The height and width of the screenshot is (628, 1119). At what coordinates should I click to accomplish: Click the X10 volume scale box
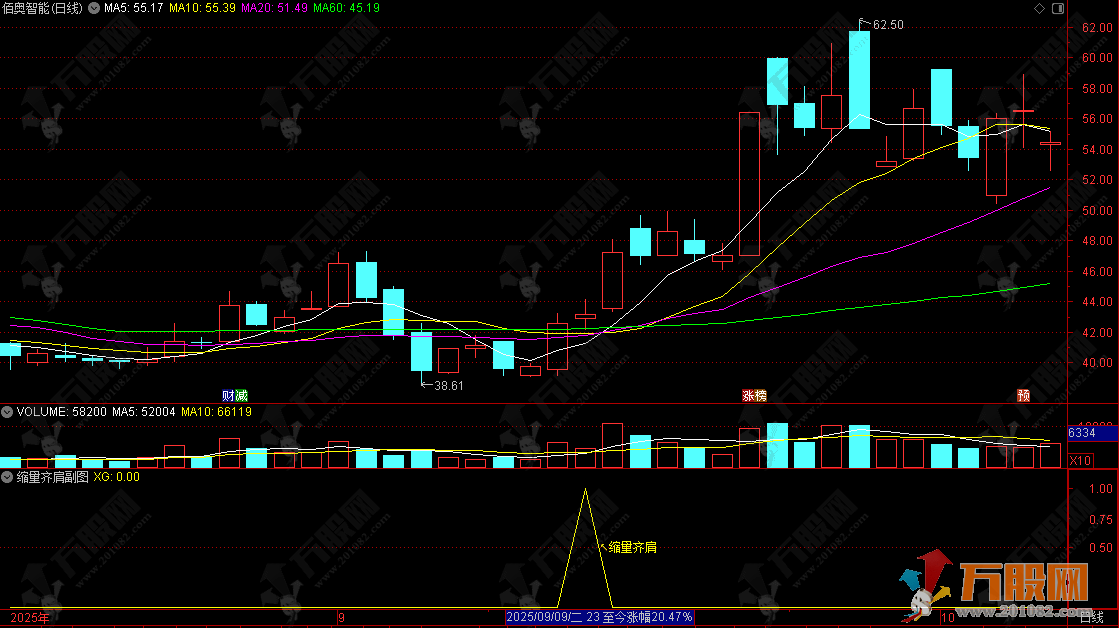pyautogui.click(x=1080, y=460)
